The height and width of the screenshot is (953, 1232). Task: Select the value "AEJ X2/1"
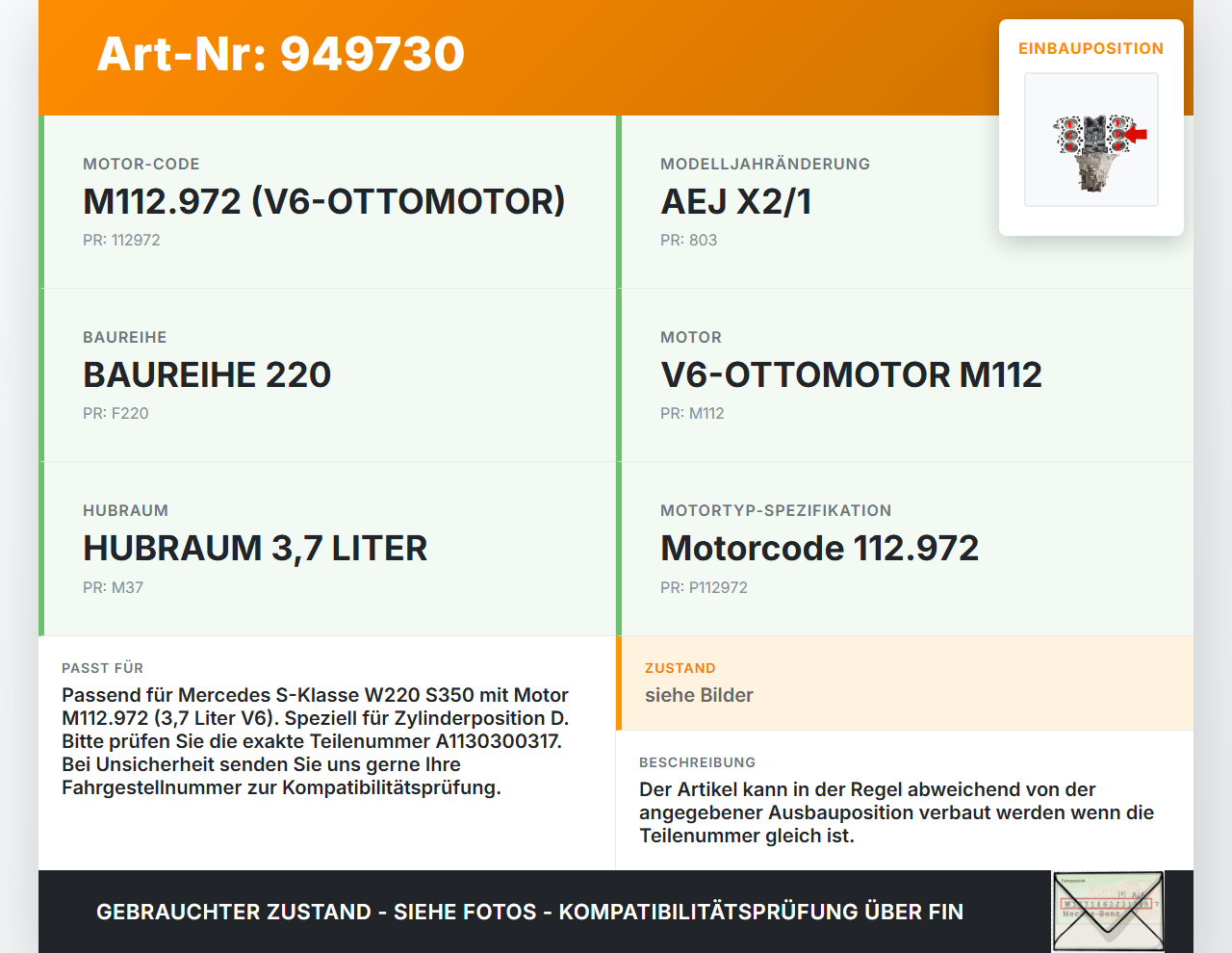(x=736, y=201)
